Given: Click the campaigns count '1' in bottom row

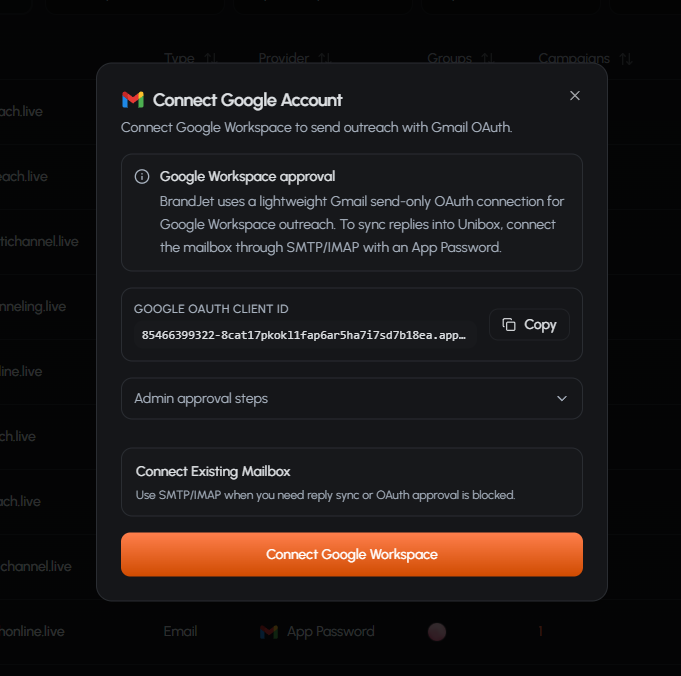Looking at the screenshot, I should (540, 631).
